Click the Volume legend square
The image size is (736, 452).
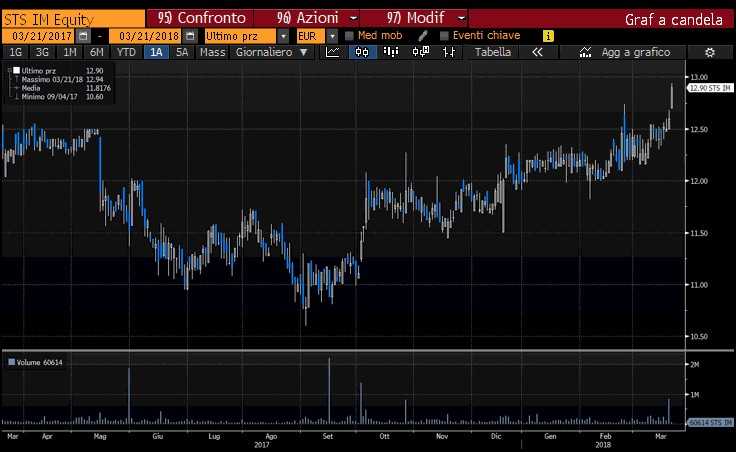12,362
